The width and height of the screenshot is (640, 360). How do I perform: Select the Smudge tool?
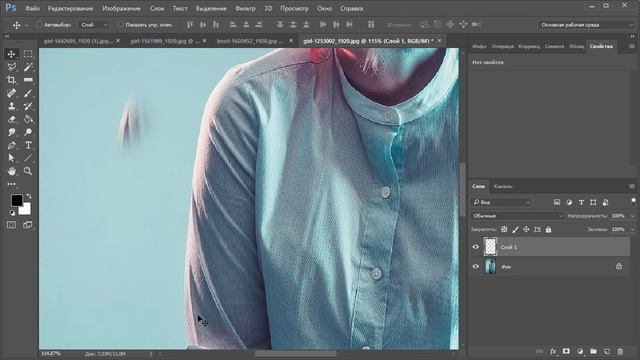coord(11,132)
